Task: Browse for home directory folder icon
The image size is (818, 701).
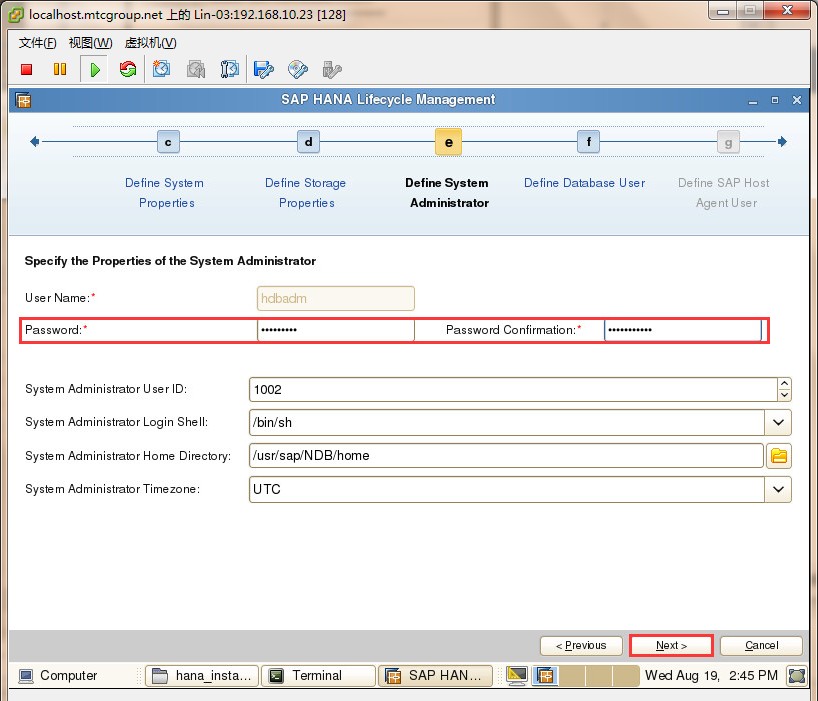Action: 779,456
